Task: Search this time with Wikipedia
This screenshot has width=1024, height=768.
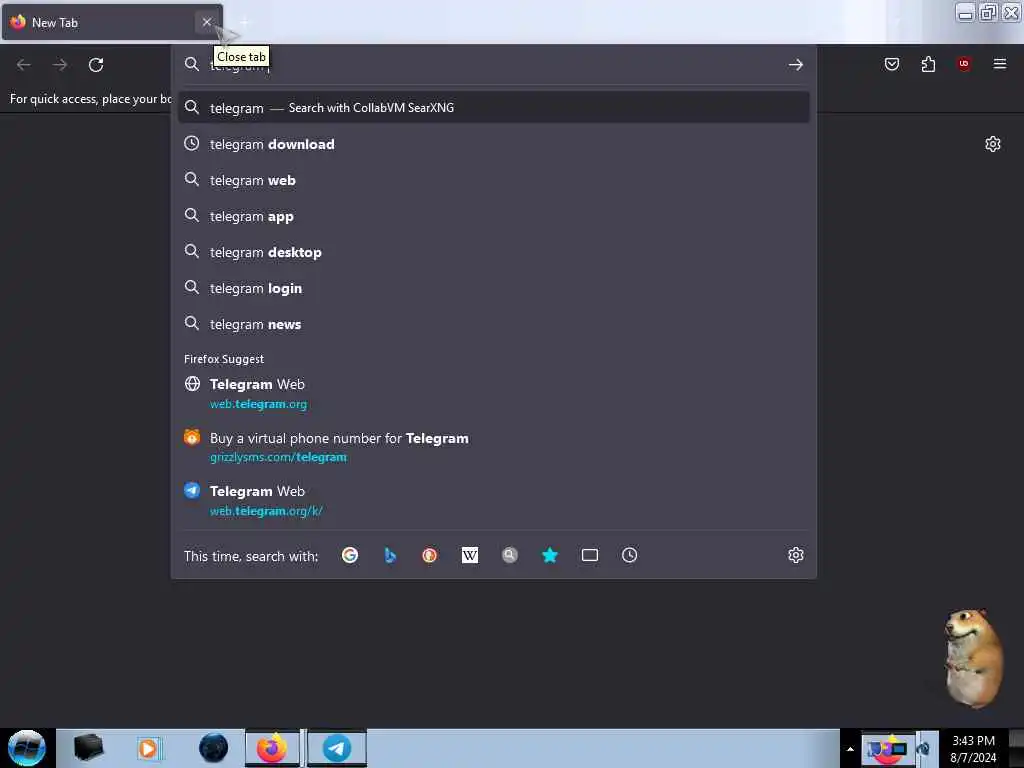Action: [470, 555]
